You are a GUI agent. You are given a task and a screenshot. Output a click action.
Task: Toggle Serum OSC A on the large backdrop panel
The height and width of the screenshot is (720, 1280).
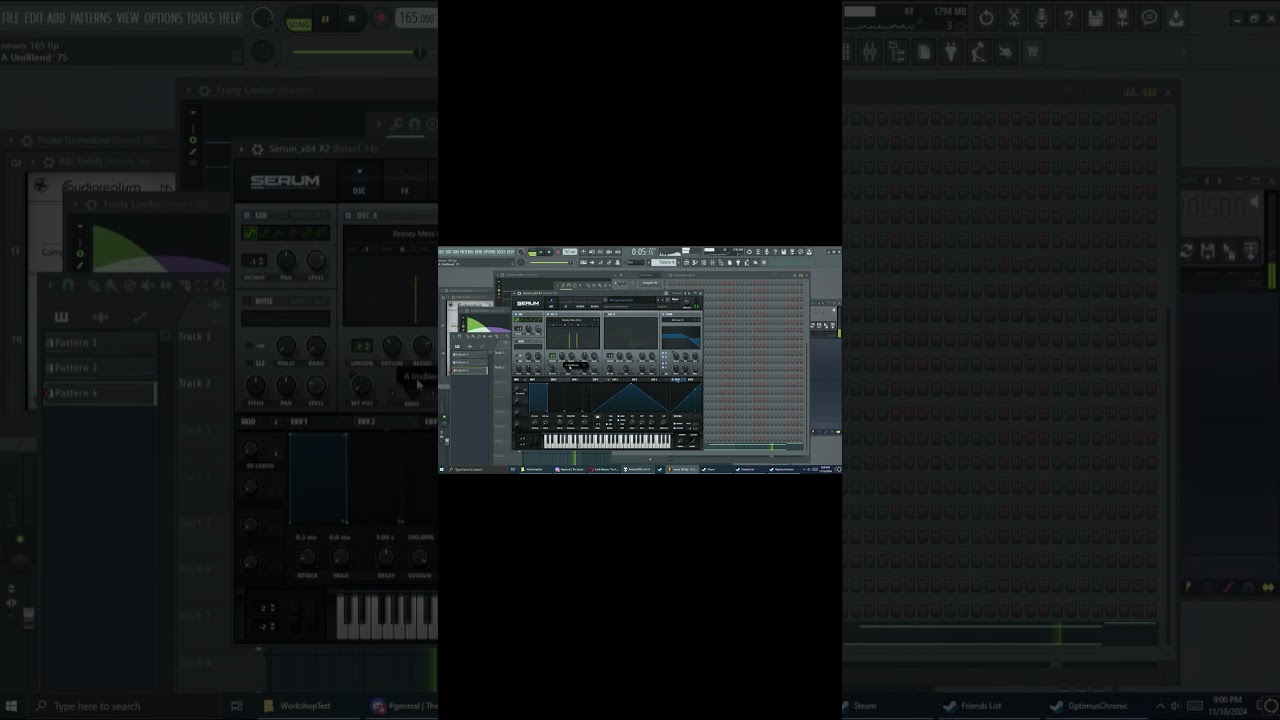[348, 216]
